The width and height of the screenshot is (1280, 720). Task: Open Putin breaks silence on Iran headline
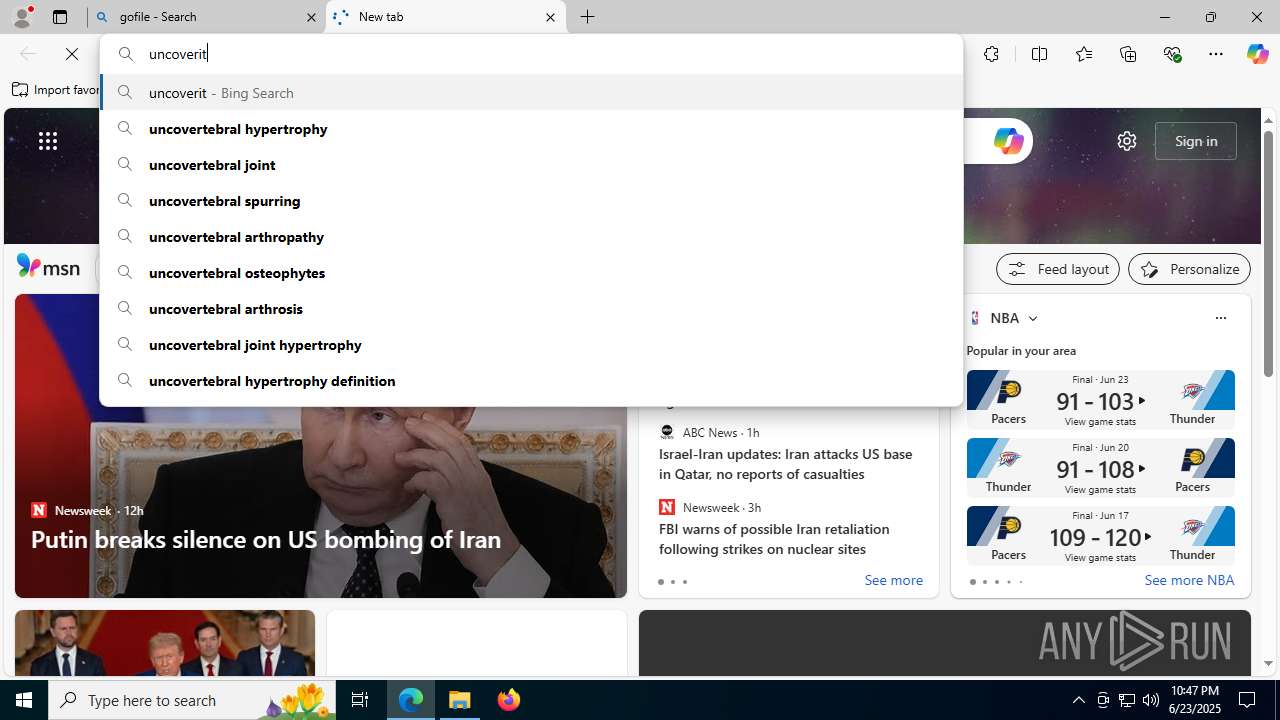pos(266,539)
